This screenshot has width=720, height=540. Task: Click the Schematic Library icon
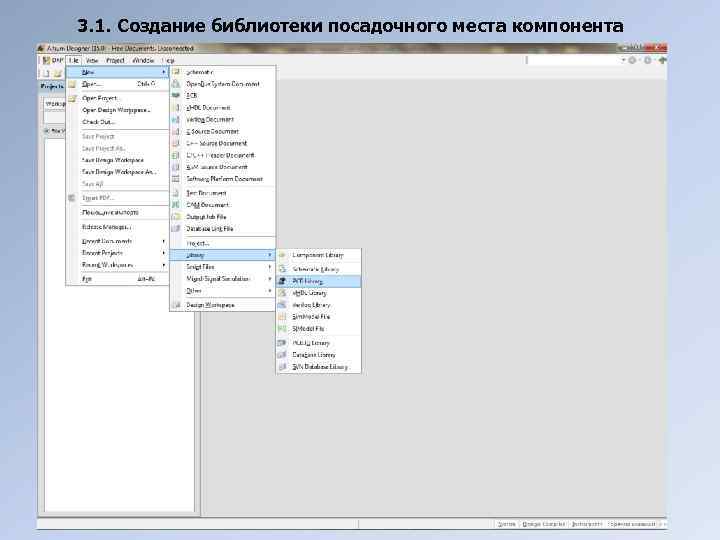click(282, 269)
